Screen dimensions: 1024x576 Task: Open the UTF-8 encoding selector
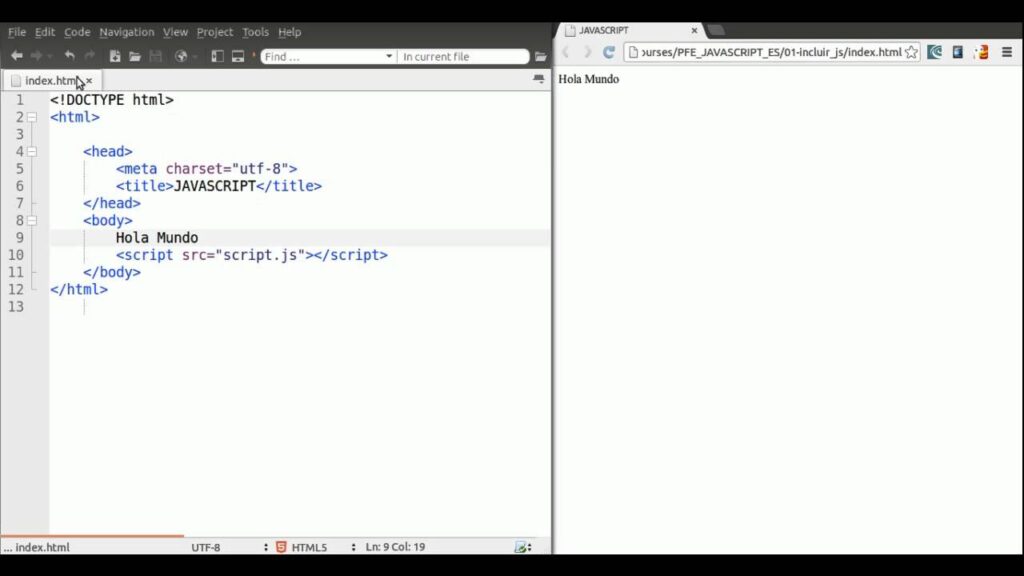(x=266, y=547)
